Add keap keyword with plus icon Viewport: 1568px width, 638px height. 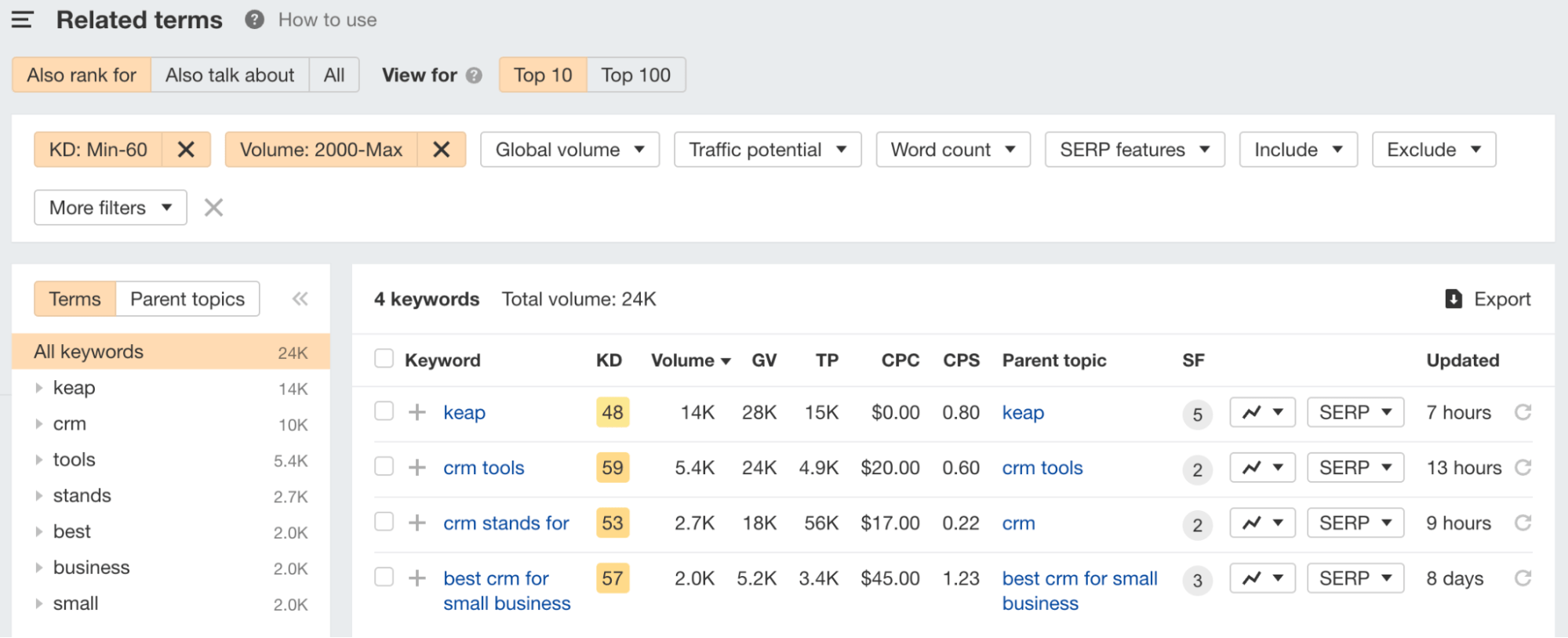coord(417,412)
